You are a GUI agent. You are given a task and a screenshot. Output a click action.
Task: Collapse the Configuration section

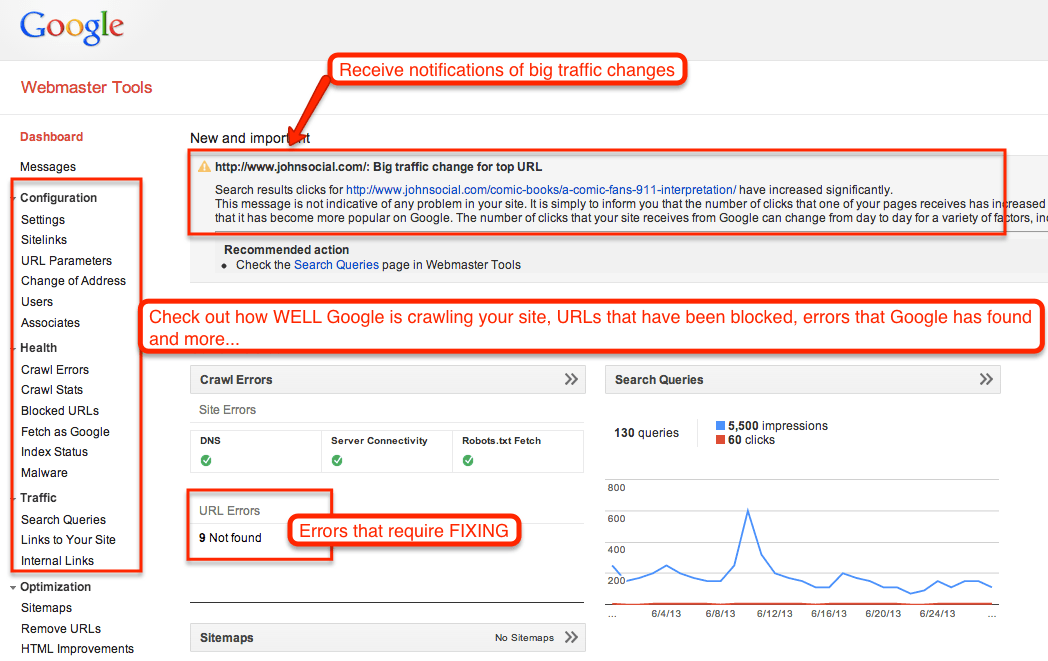point(13,198)
